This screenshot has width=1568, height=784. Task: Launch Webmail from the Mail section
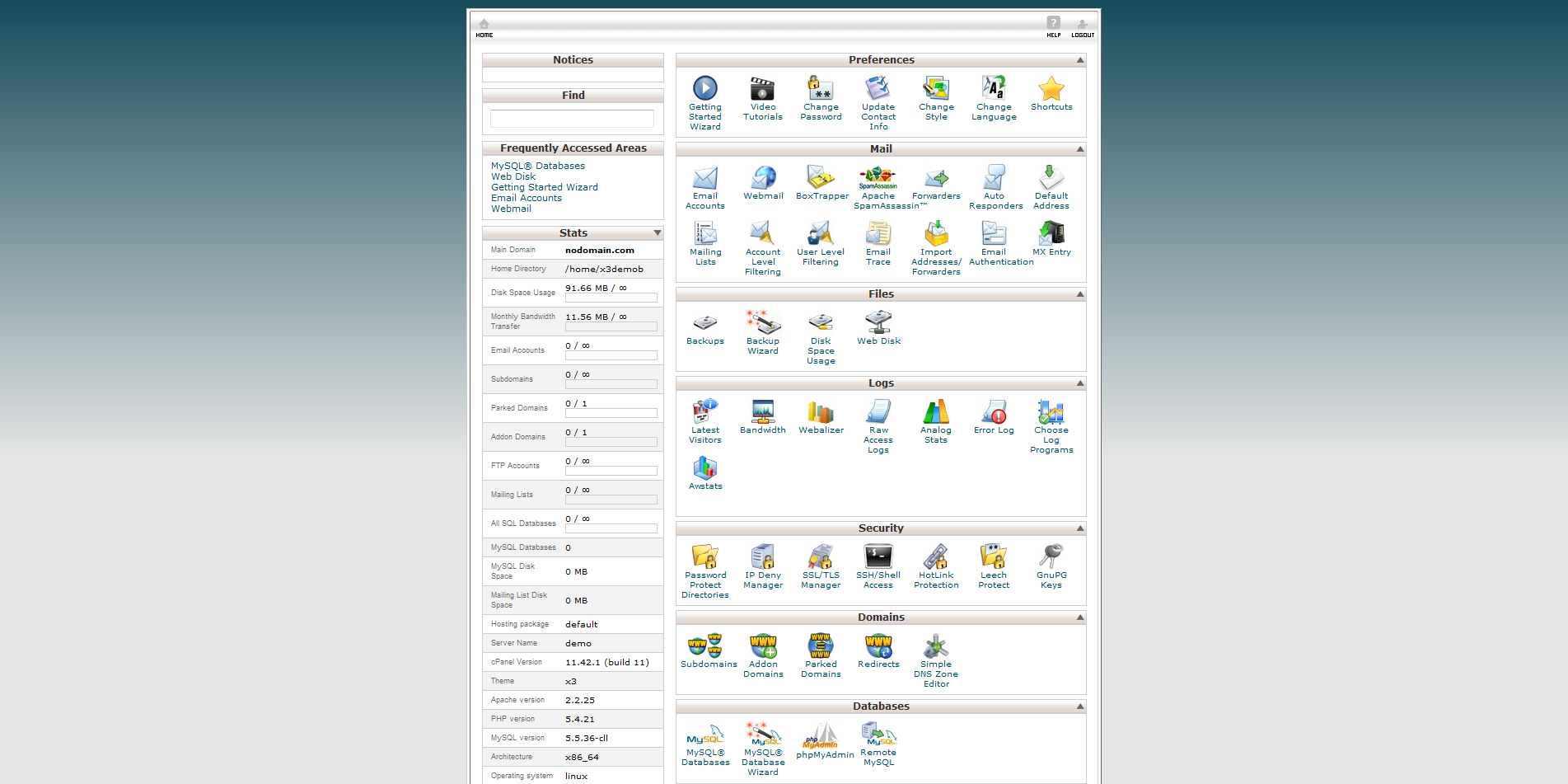point(763,177)
